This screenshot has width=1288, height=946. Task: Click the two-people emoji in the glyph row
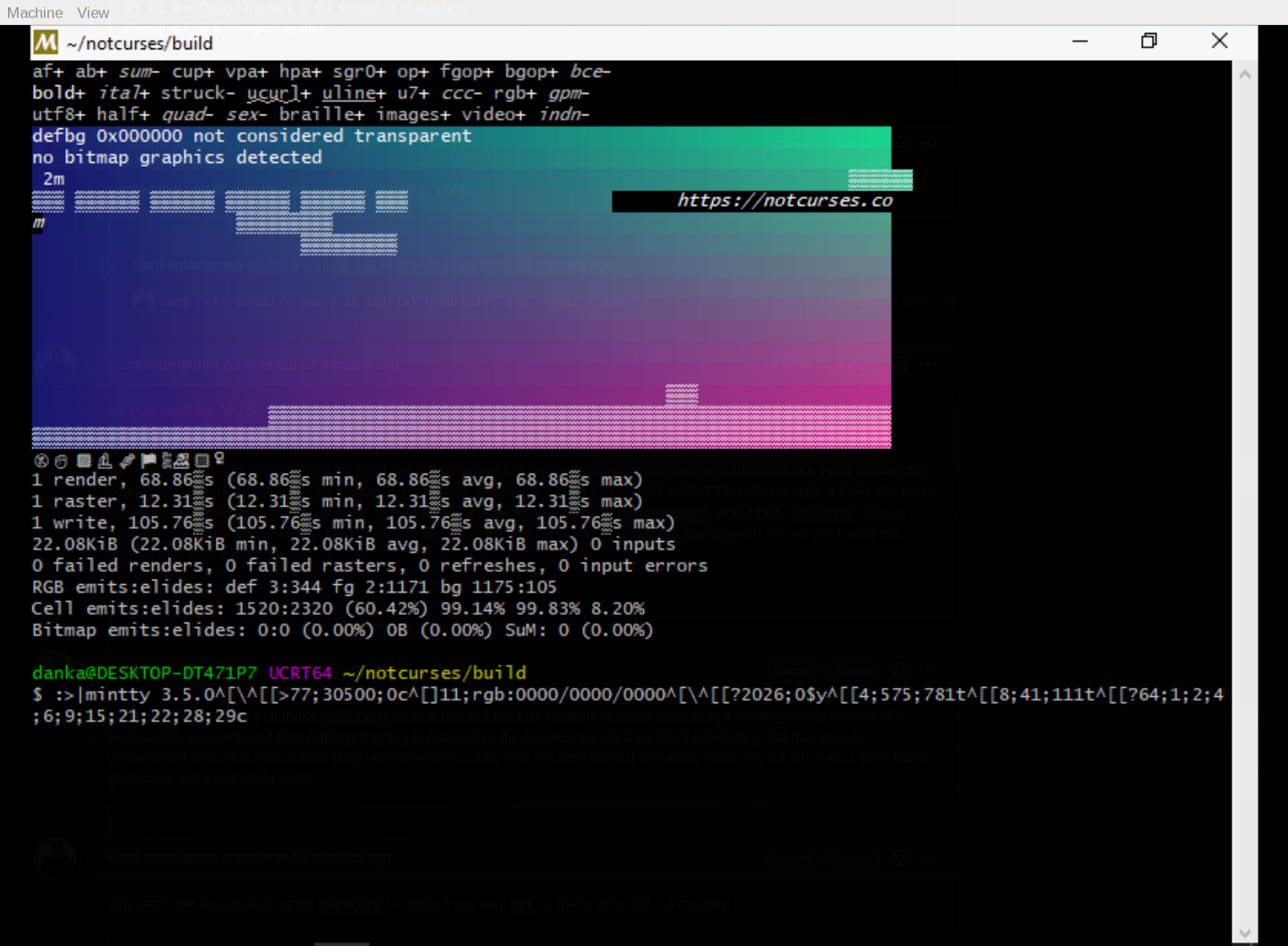coord(181,460)
